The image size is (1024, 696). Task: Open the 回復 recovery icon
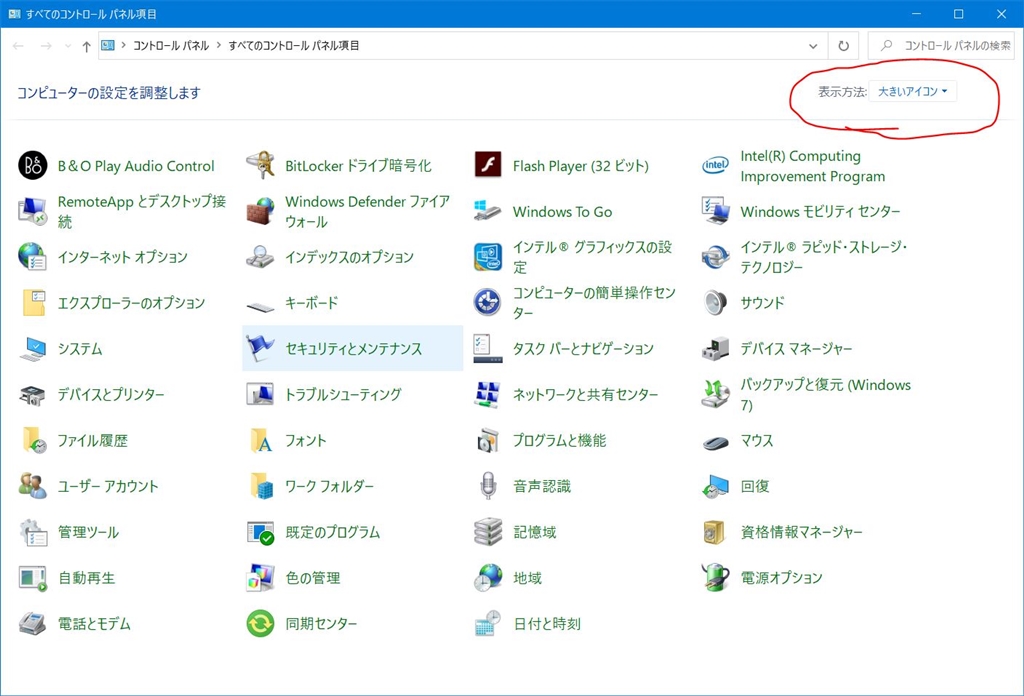pos(715,486)
